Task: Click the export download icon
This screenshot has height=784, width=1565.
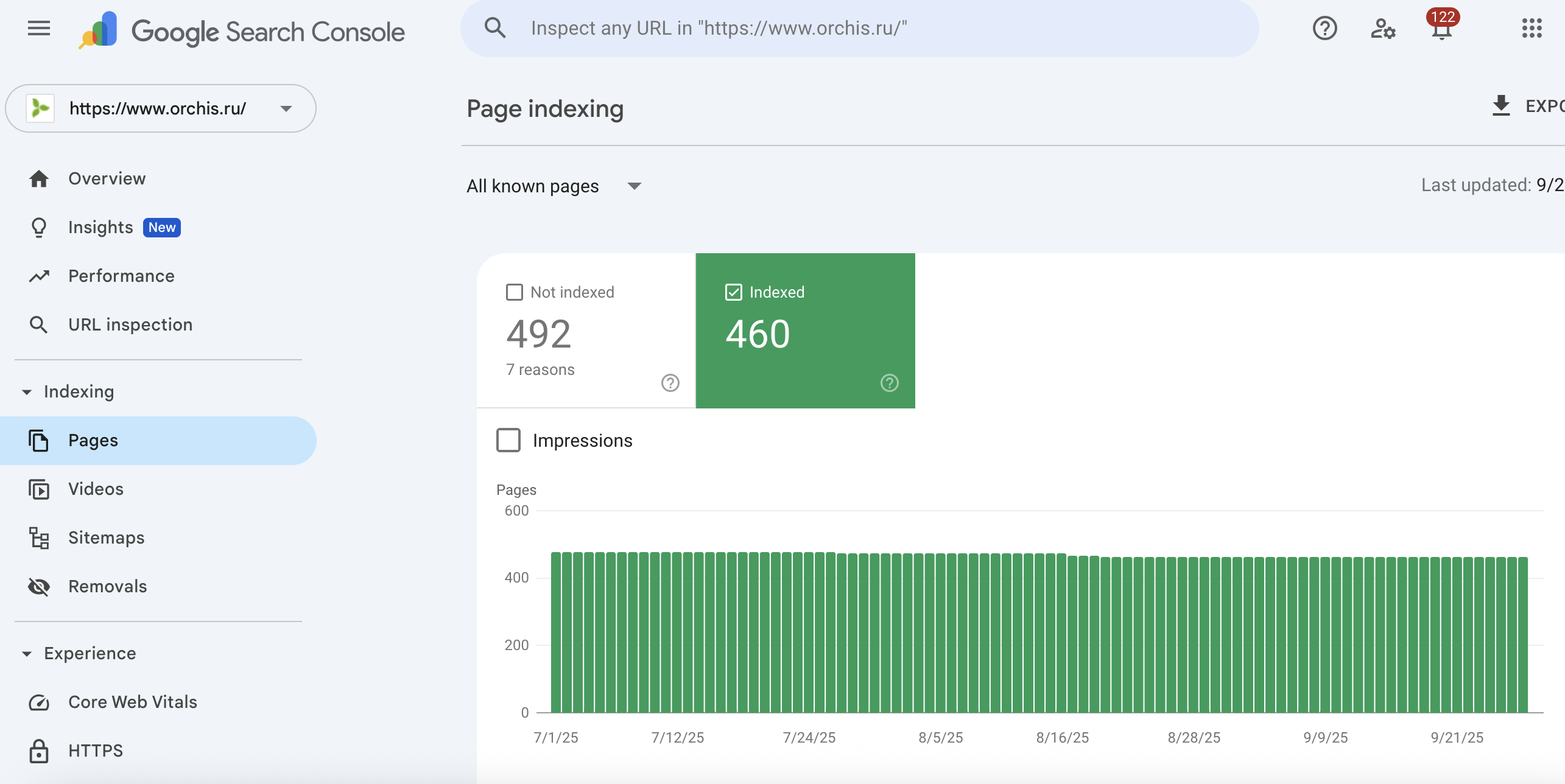Action: 1501,106
